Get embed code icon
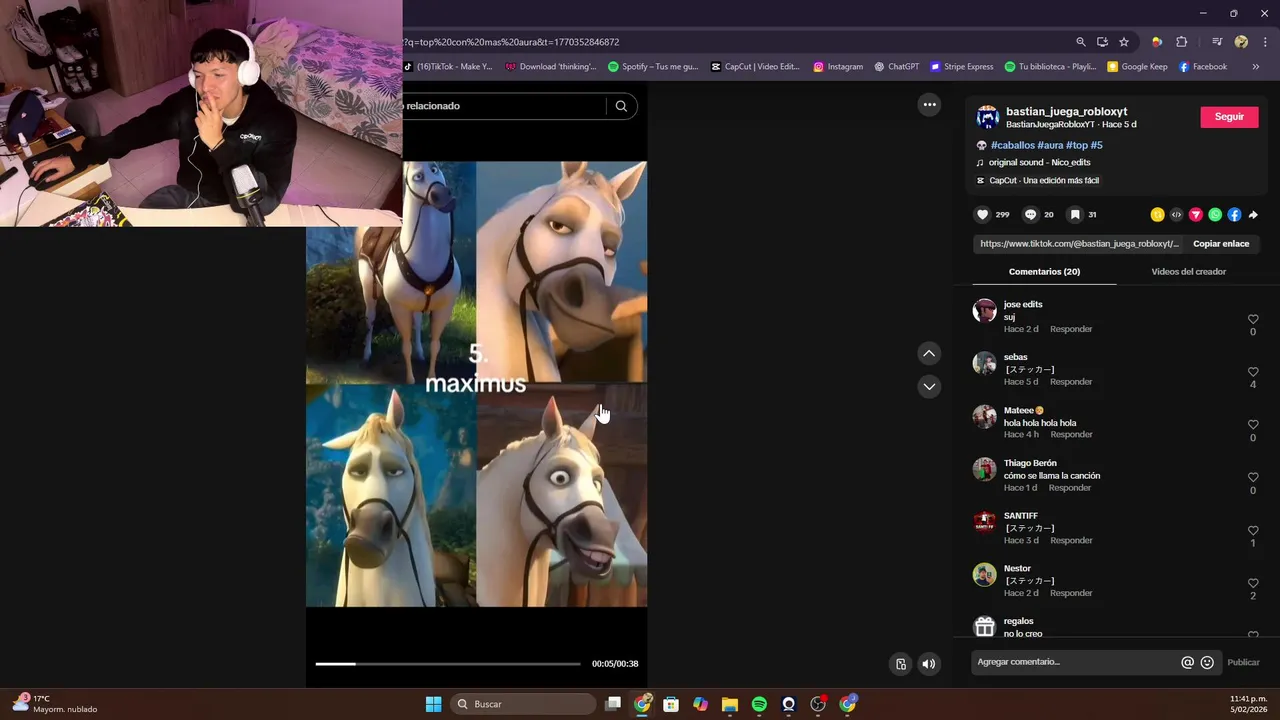Image resolution: width=1280 pixels, height=720 pixels. [1176, 215]
